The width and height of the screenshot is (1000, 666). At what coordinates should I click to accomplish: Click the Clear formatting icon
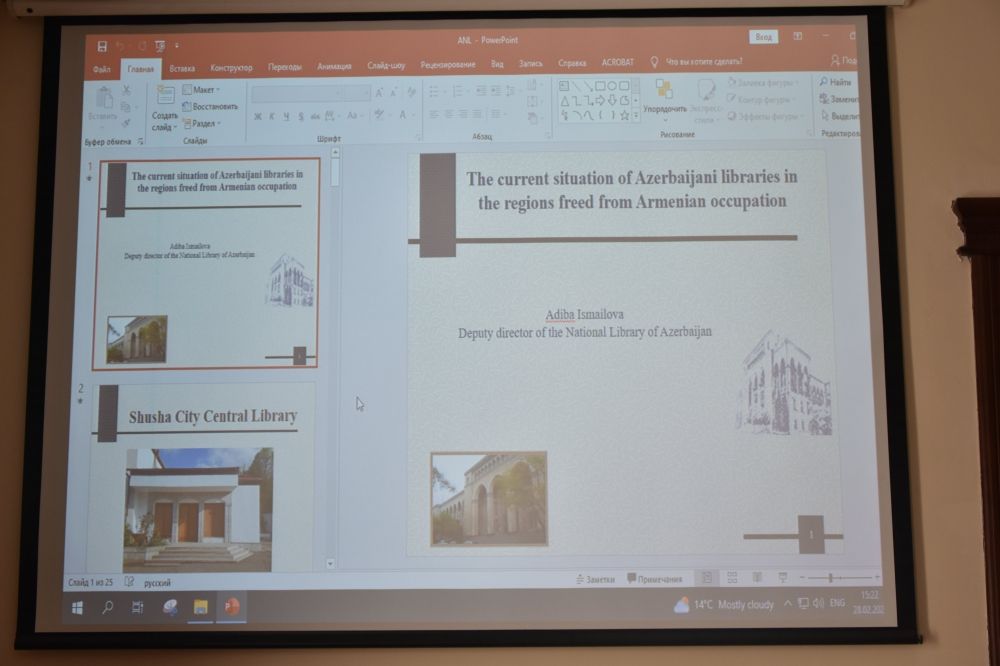(x=411, y=92)
